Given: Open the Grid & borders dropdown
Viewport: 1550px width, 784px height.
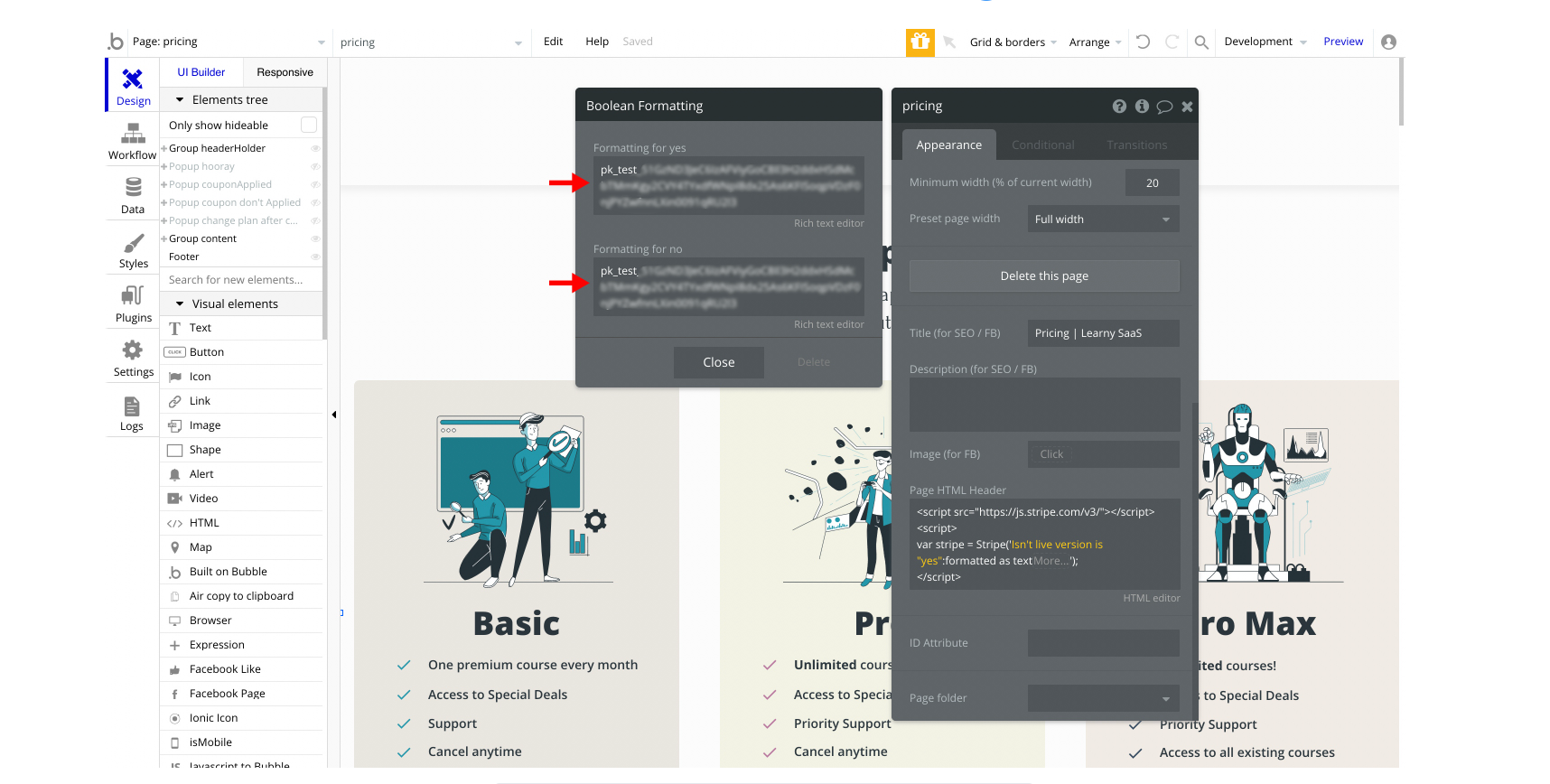Looking at the screenshot, I should click(1013, 42).
